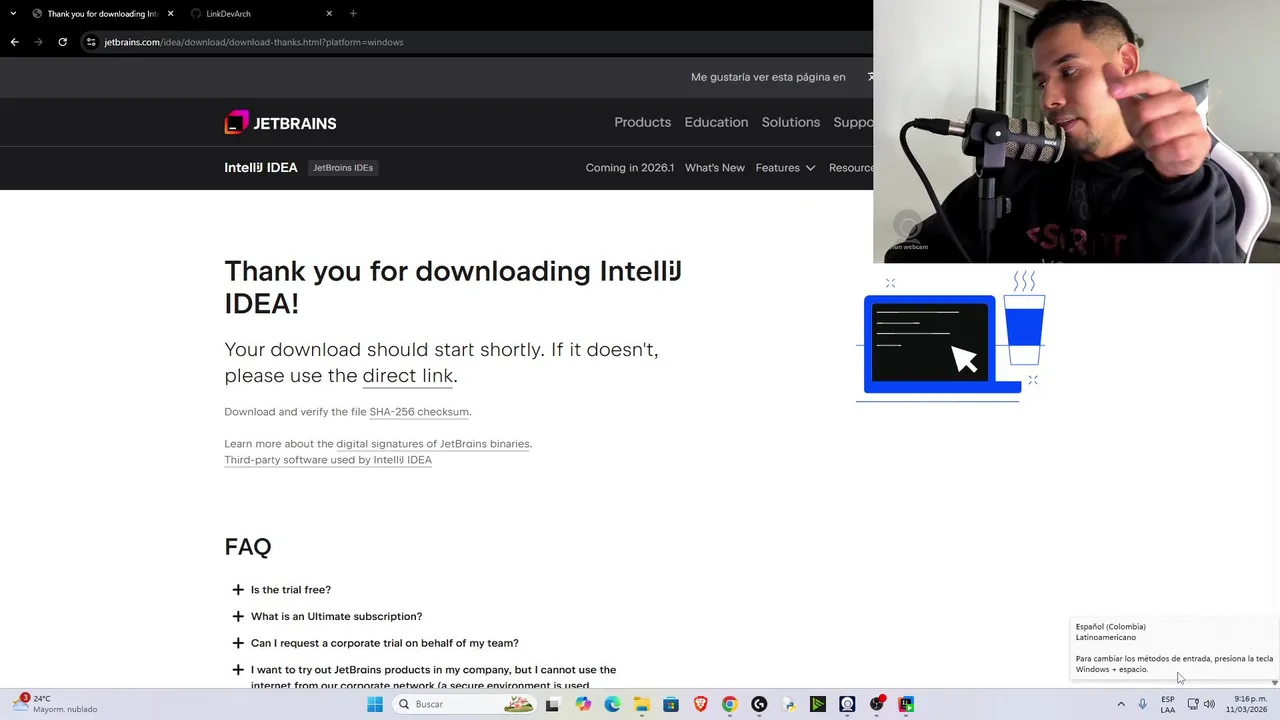
Task: Open Brave browser from the taskbar
Action: point(700,704)
